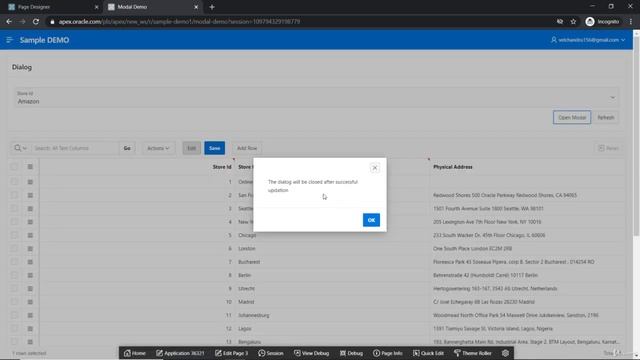
Task: Open Theme Roller in developer toolbar
Action: tap(473, 353)
